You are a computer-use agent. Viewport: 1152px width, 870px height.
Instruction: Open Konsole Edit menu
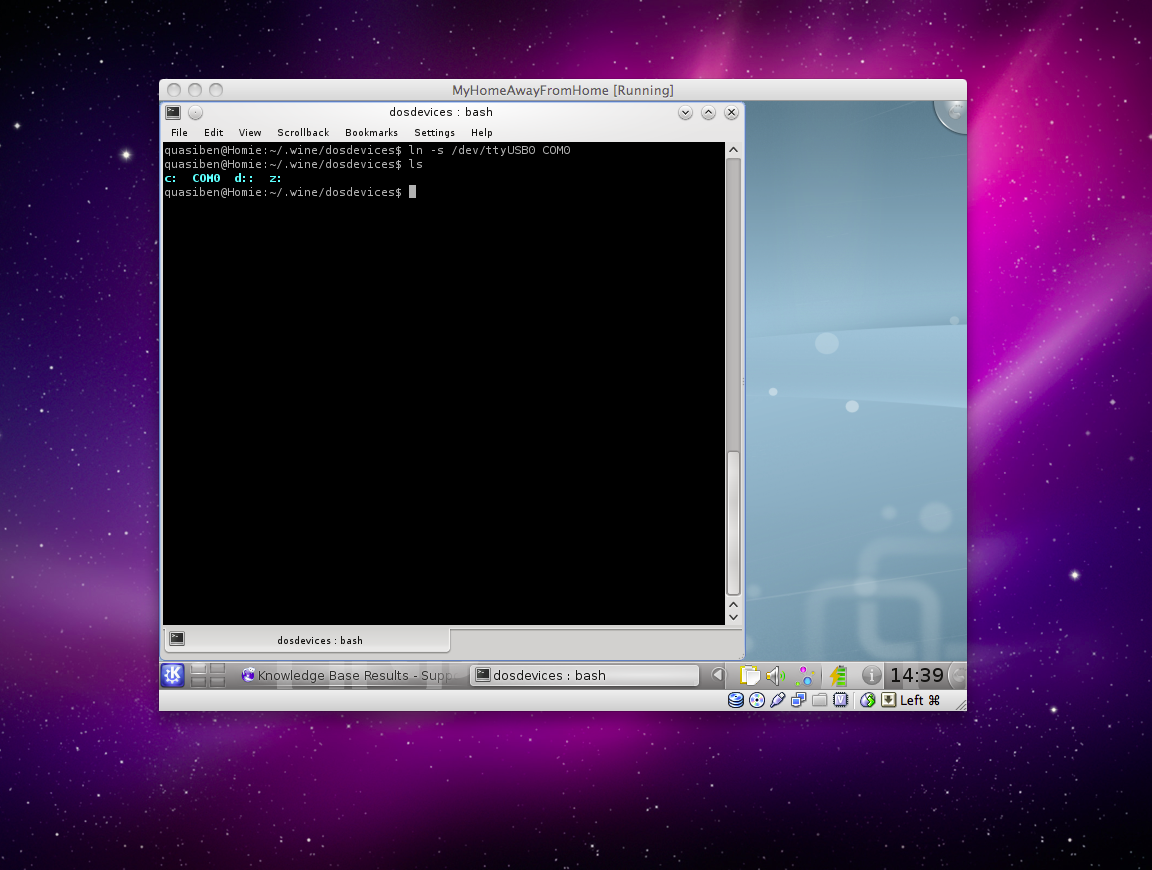[214, 132]
